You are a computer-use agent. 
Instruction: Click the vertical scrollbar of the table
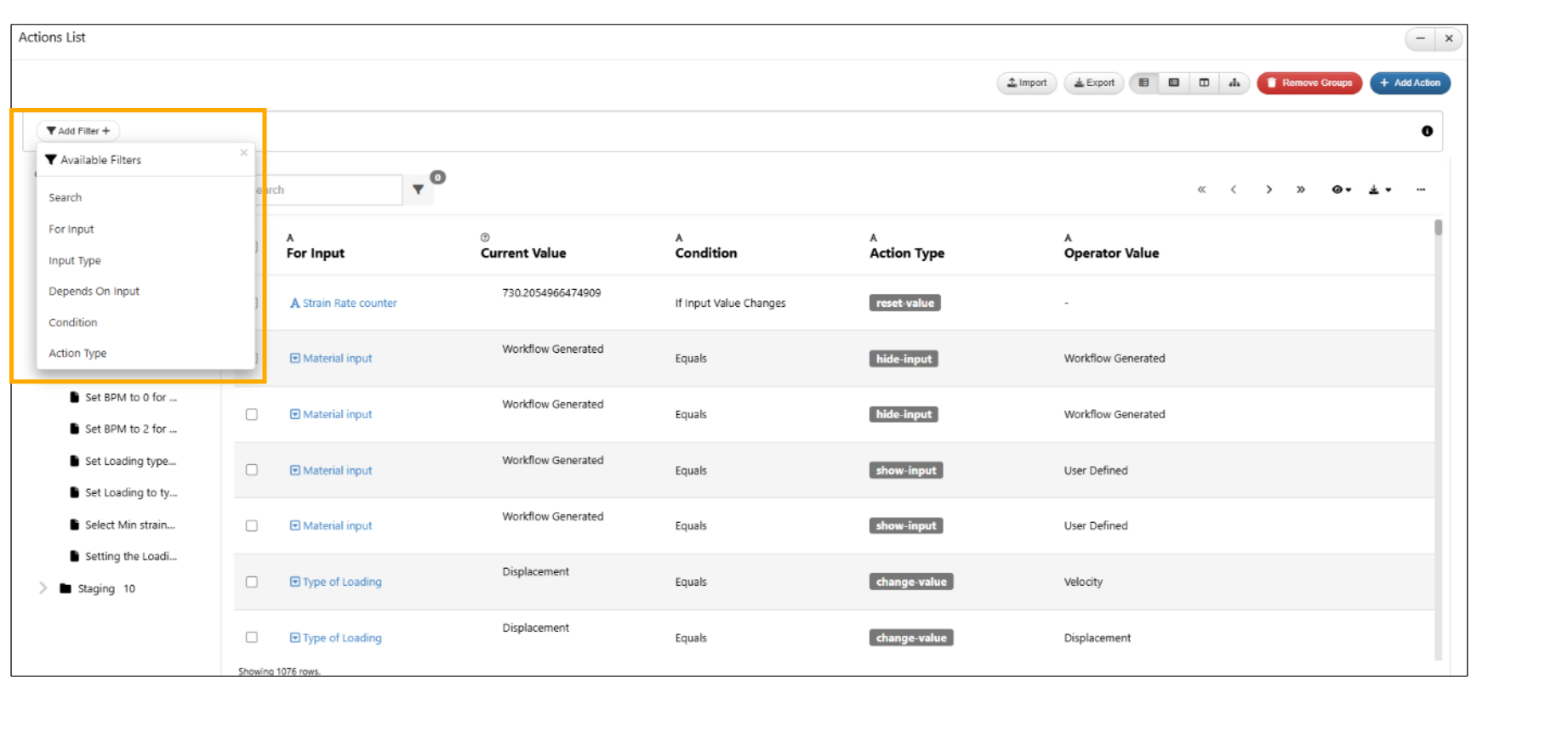[x=1438, y=228]
